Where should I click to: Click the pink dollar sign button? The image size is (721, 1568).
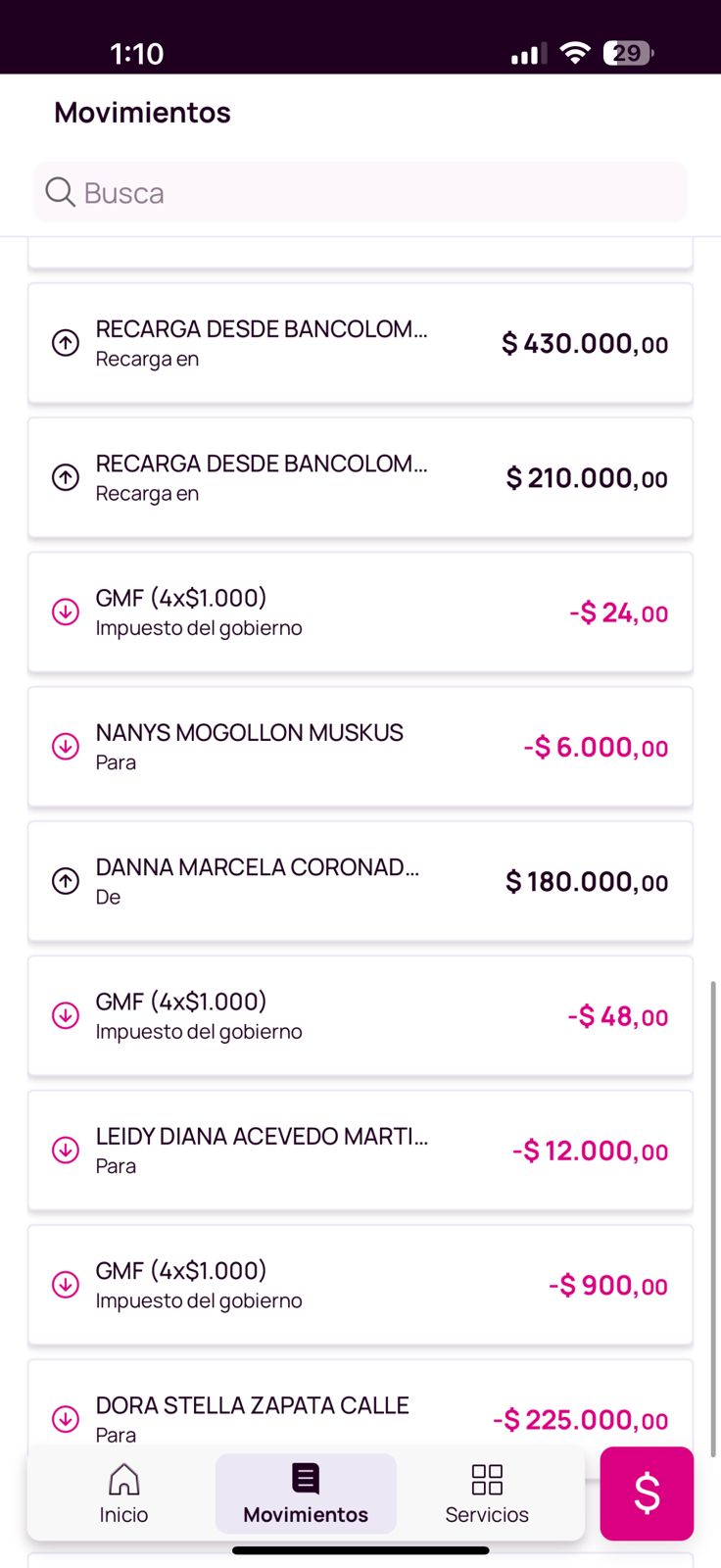[647, 1493]
